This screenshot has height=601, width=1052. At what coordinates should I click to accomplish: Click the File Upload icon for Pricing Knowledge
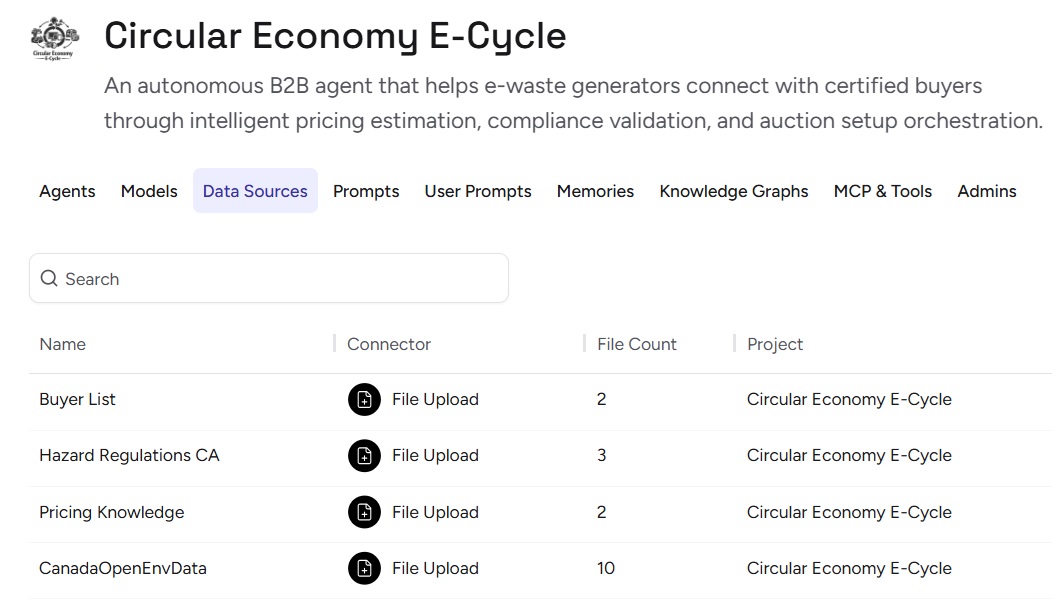click(x=364, y=513)
